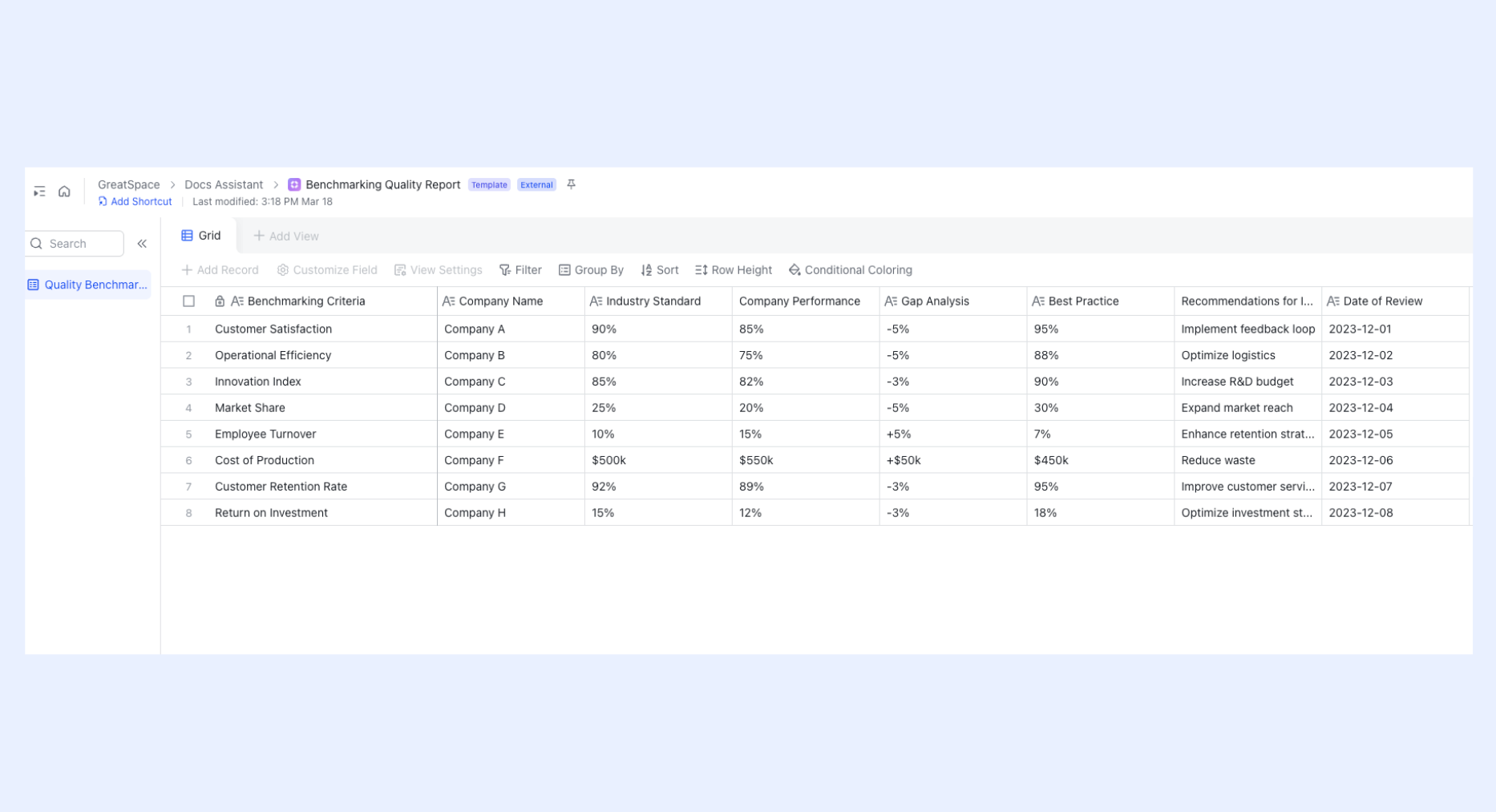The height and width of the screenshot is (812, 1496).
Task: Open View Settings
Action: 439,270
